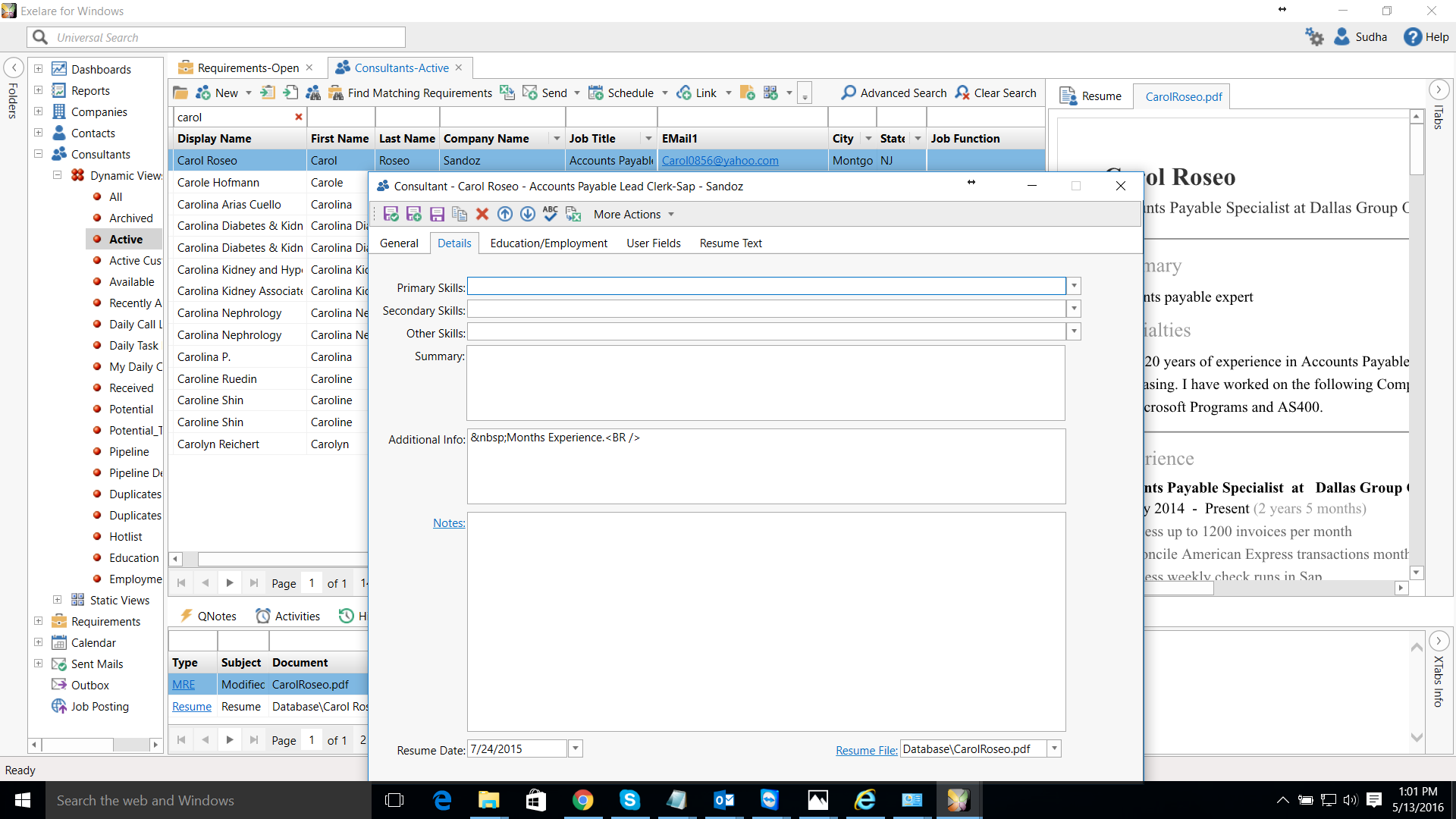Viewport: 1456px width, 819px height.
Task: Switch to Education/Employment tab
Action: (x=549, y=243)
